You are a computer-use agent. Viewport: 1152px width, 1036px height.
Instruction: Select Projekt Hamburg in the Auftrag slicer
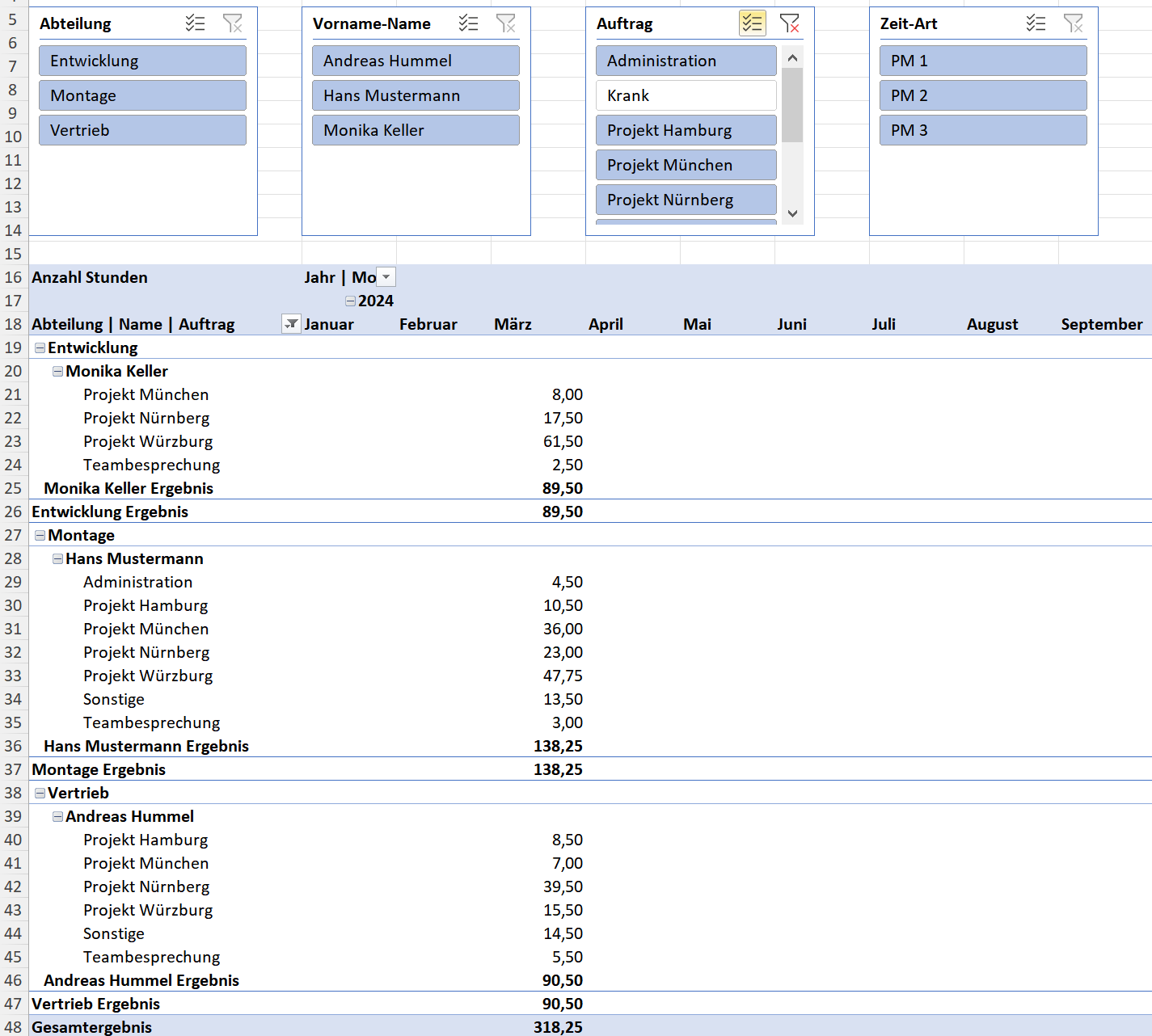click(686, 130)
